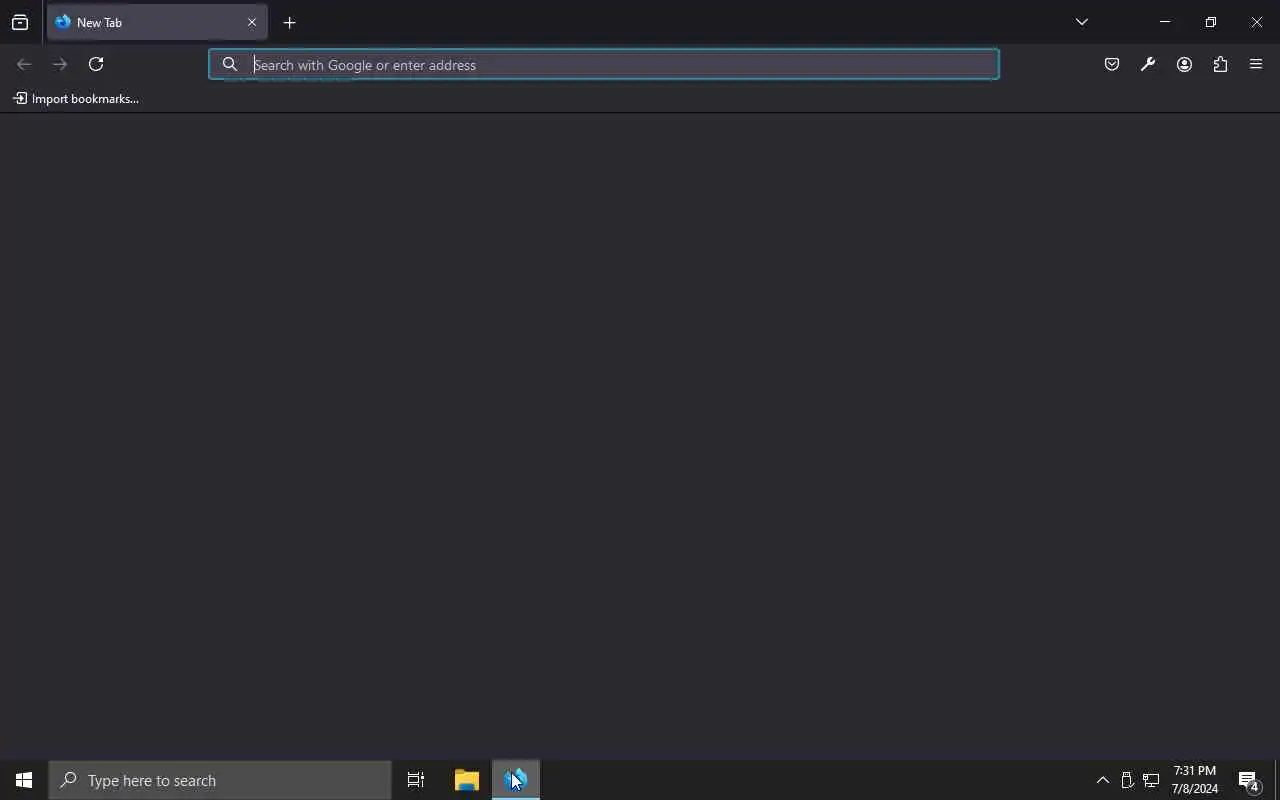Open the extensions puzzle icon

coord(1220,64)
